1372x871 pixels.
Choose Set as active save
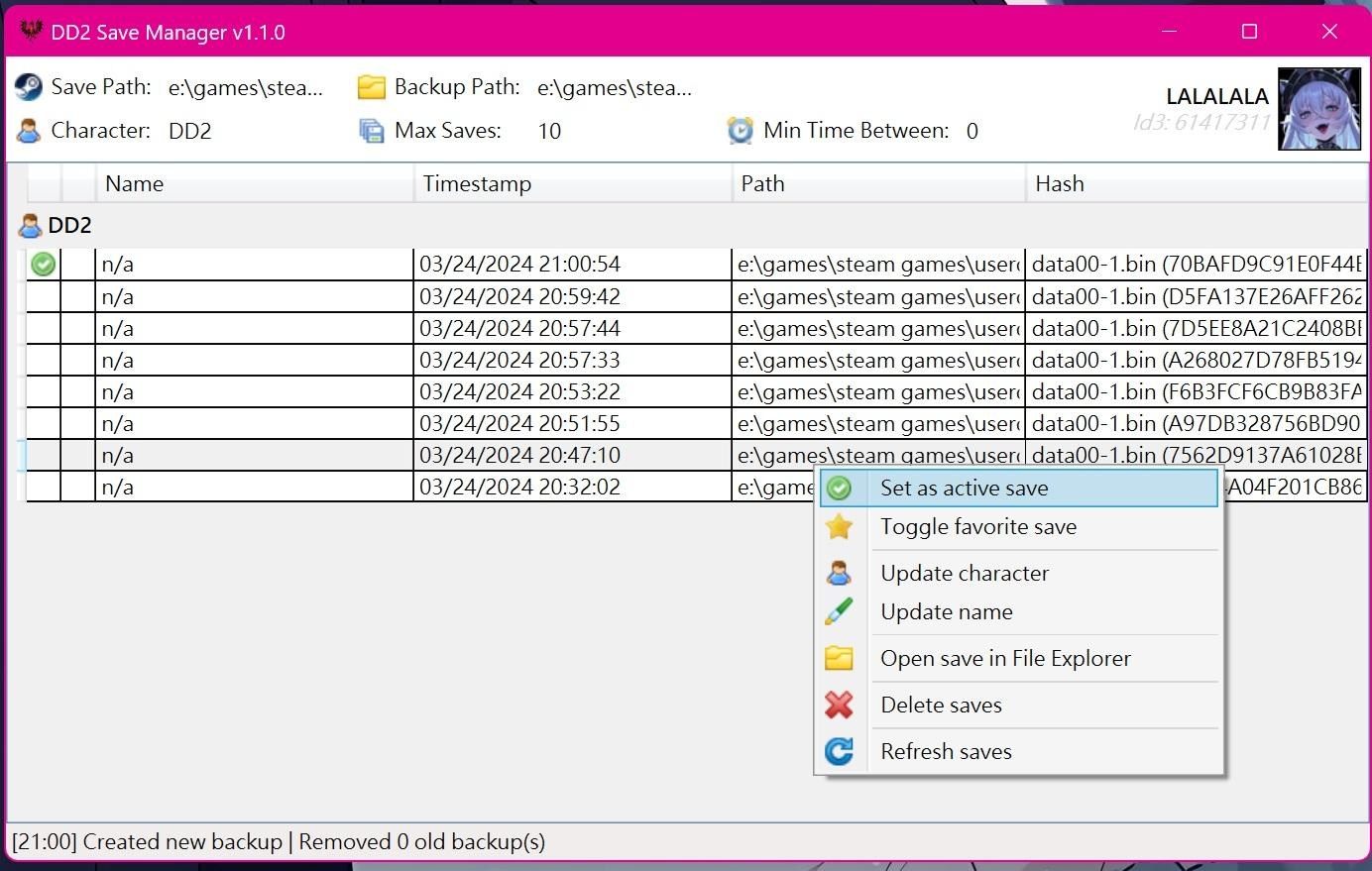(x=964, y=488)
